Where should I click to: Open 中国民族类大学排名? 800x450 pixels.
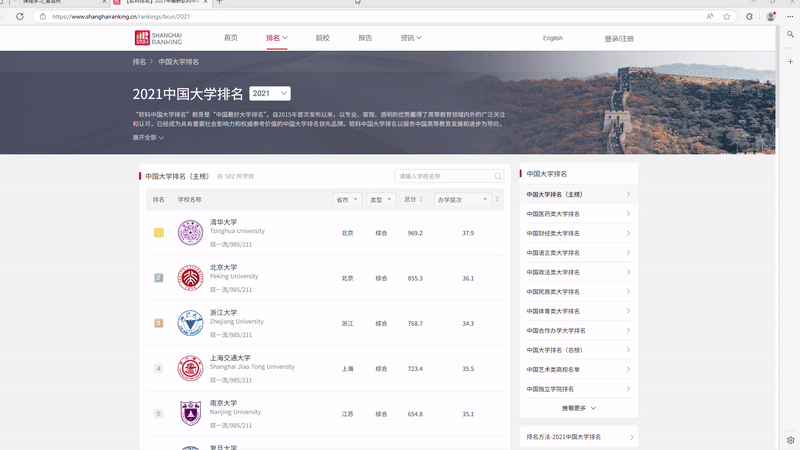tap(579, 291)
